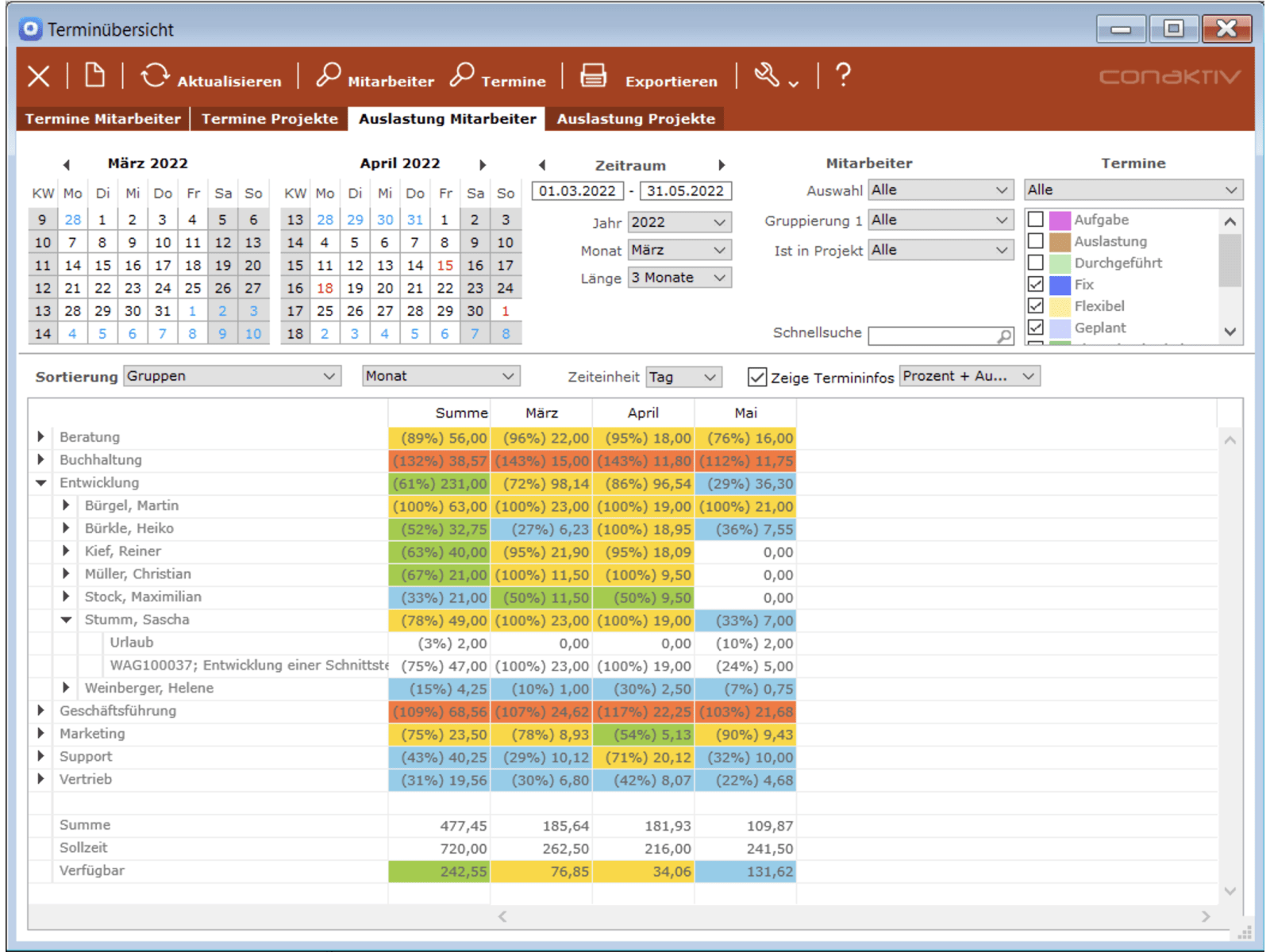Enable the Aufgabe checkbox
The width and height of the screenshot is (1270, 952).
pos(1036,220)
